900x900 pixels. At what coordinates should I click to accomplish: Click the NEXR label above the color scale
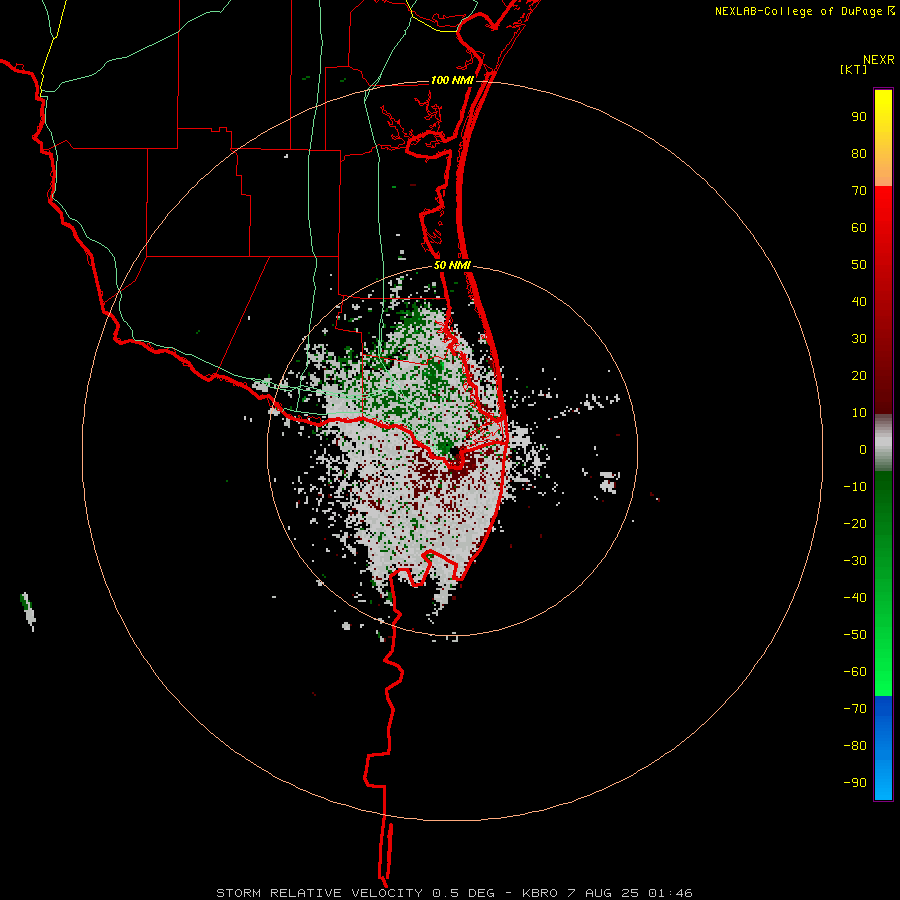[878, 60]
